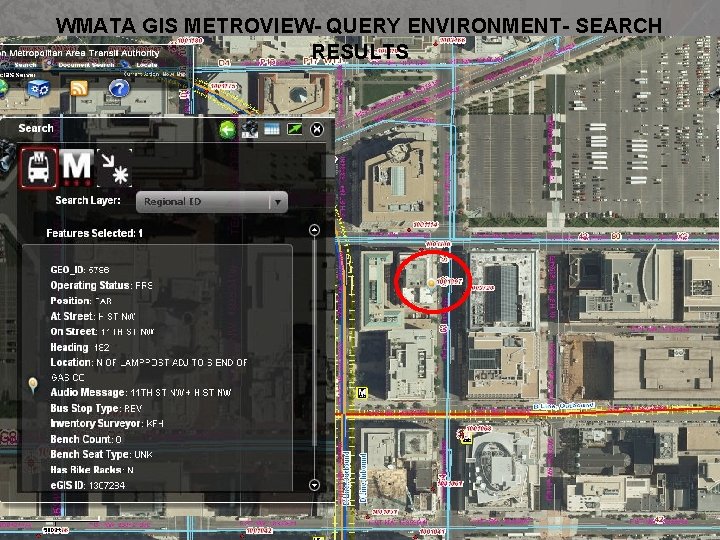Click the 'Search' panel title

36,128
